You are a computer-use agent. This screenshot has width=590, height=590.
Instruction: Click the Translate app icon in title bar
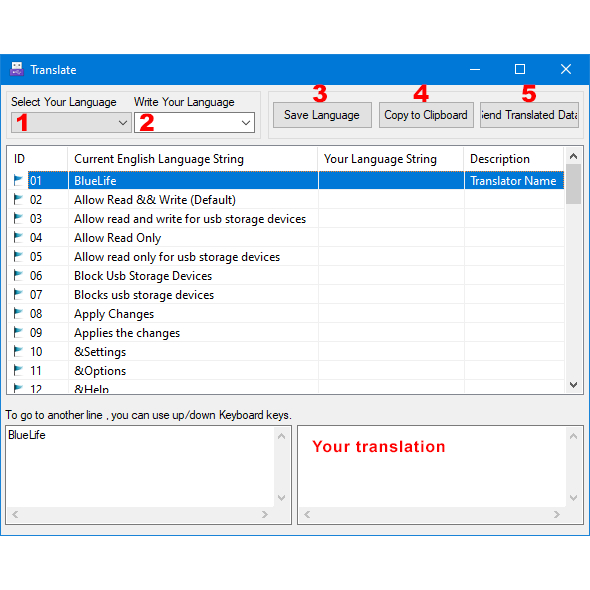(17, 69)
